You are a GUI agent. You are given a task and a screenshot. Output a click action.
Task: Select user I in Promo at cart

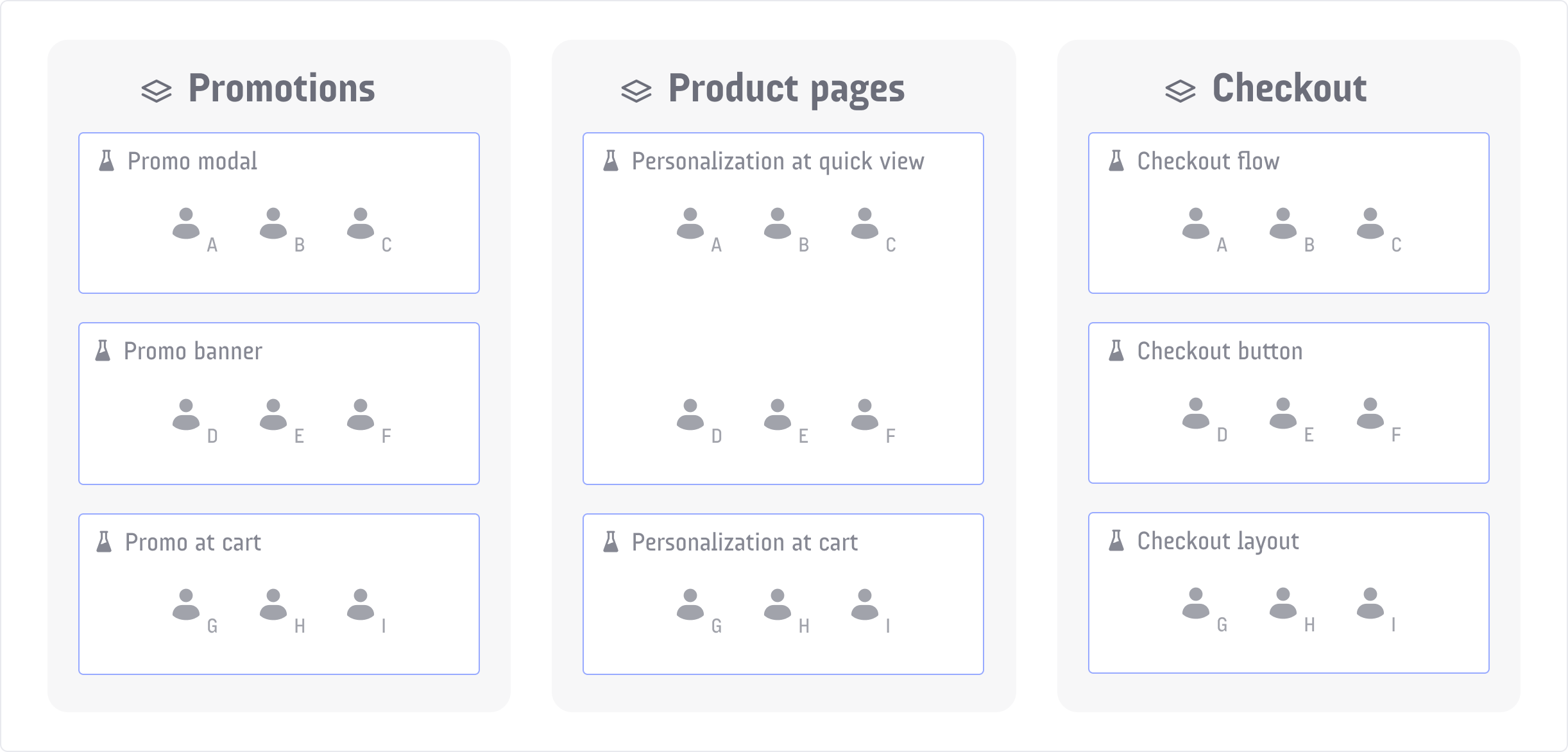pyautogui.click(x=361, y=604)
